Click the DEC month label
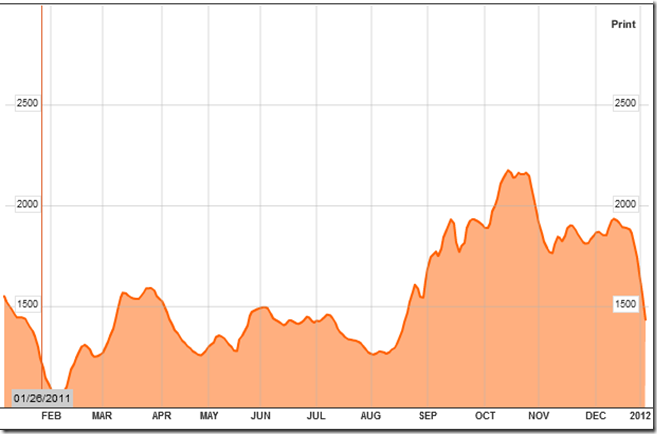Image resolution: width=657 pixels, height=434 pixels. (595, 416)
